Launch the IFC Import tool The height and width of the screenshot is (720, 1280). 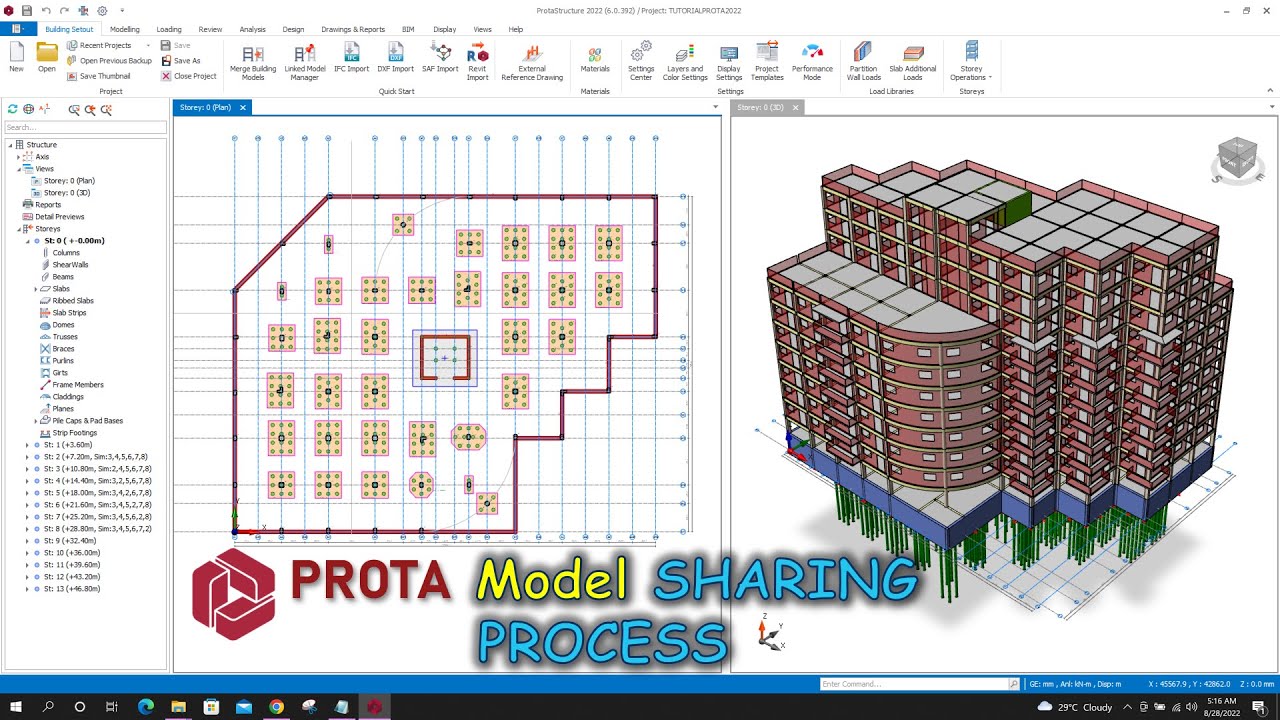351,58
